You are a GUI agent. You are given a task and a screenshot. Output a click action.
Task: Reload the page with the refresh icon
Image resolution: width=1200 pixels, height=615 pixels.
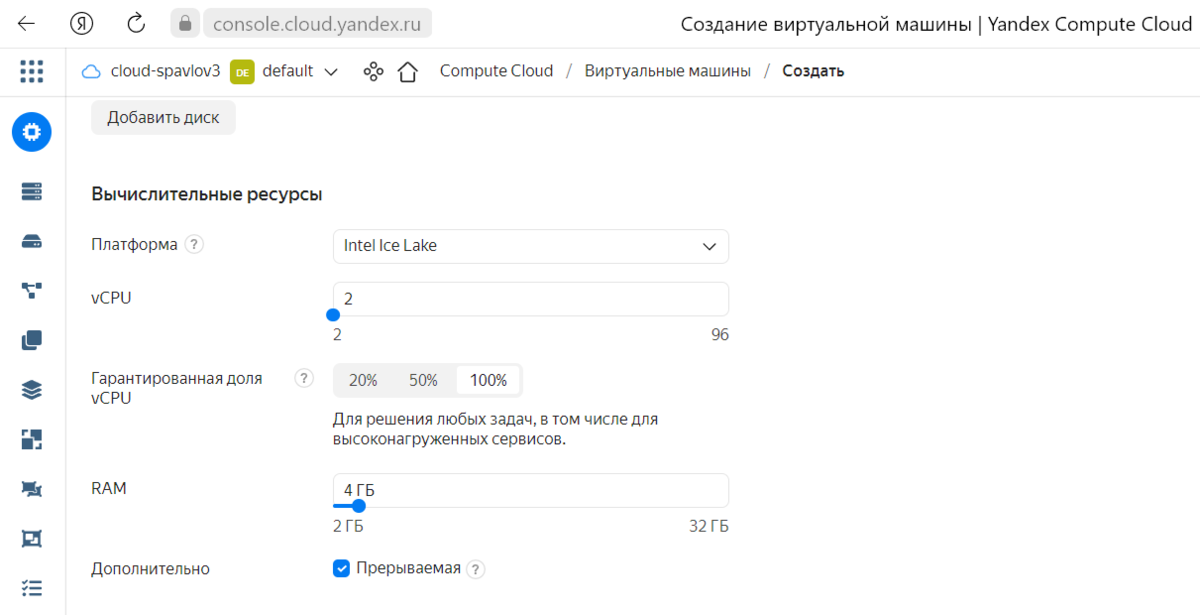coord(137,24)
